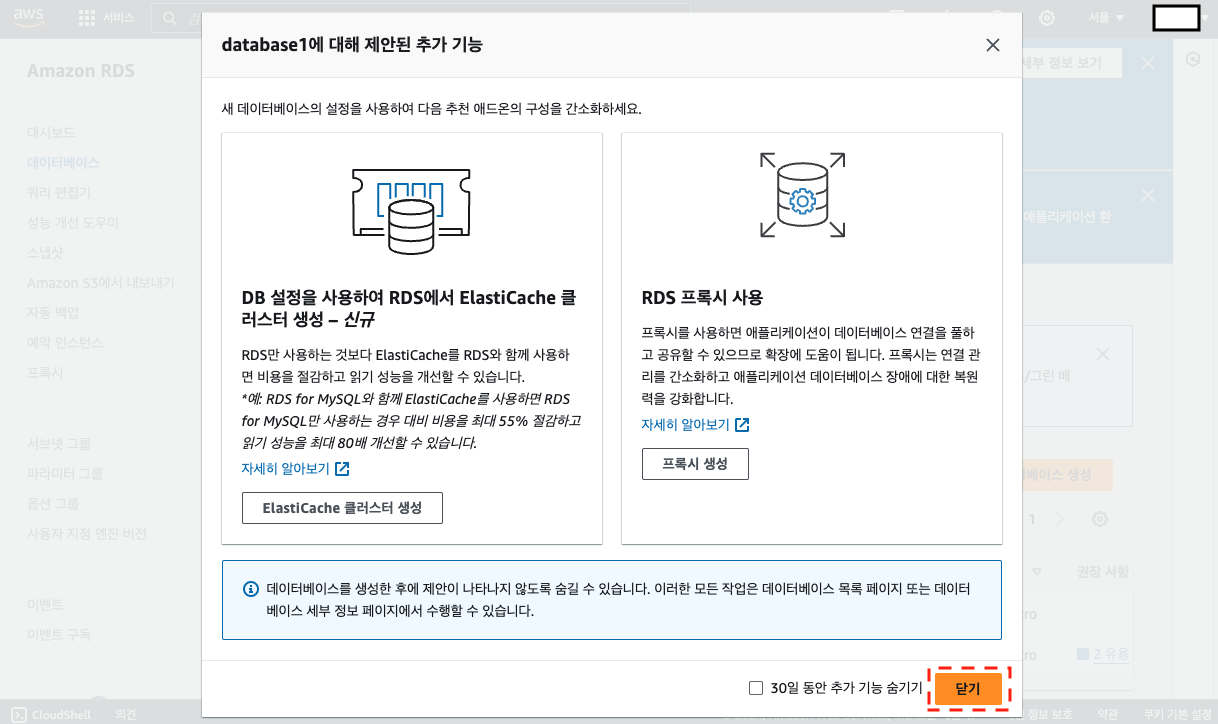The height and width of the screenshot is (724, 1218).
Task: Close the recommendation card behind the dialog
Action: [1103, 354]
